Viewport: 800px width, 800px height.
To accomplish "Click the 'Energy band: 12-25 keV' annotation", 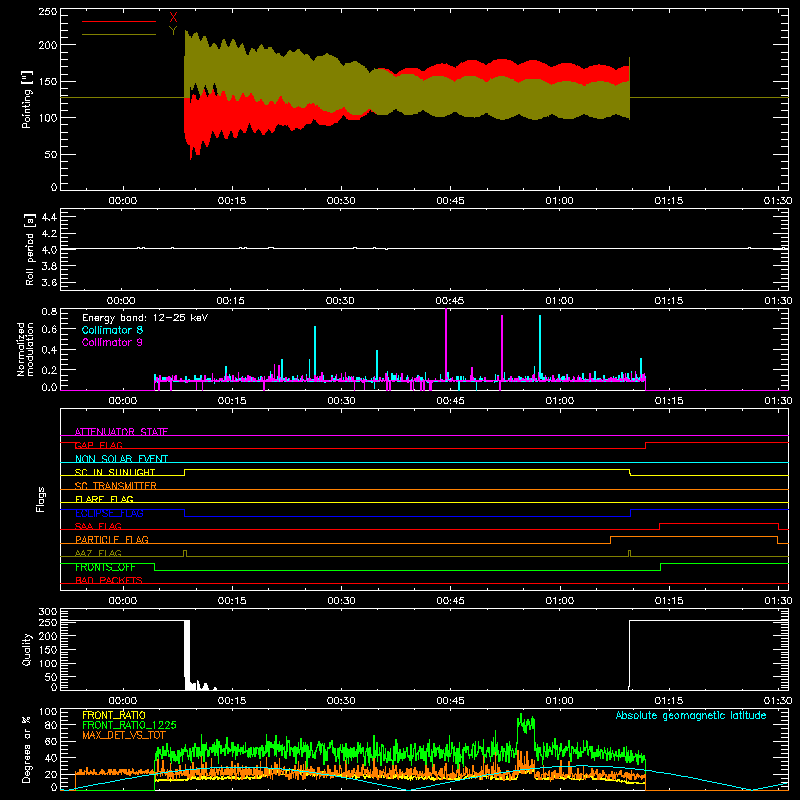I will click(x=145, y=318).
